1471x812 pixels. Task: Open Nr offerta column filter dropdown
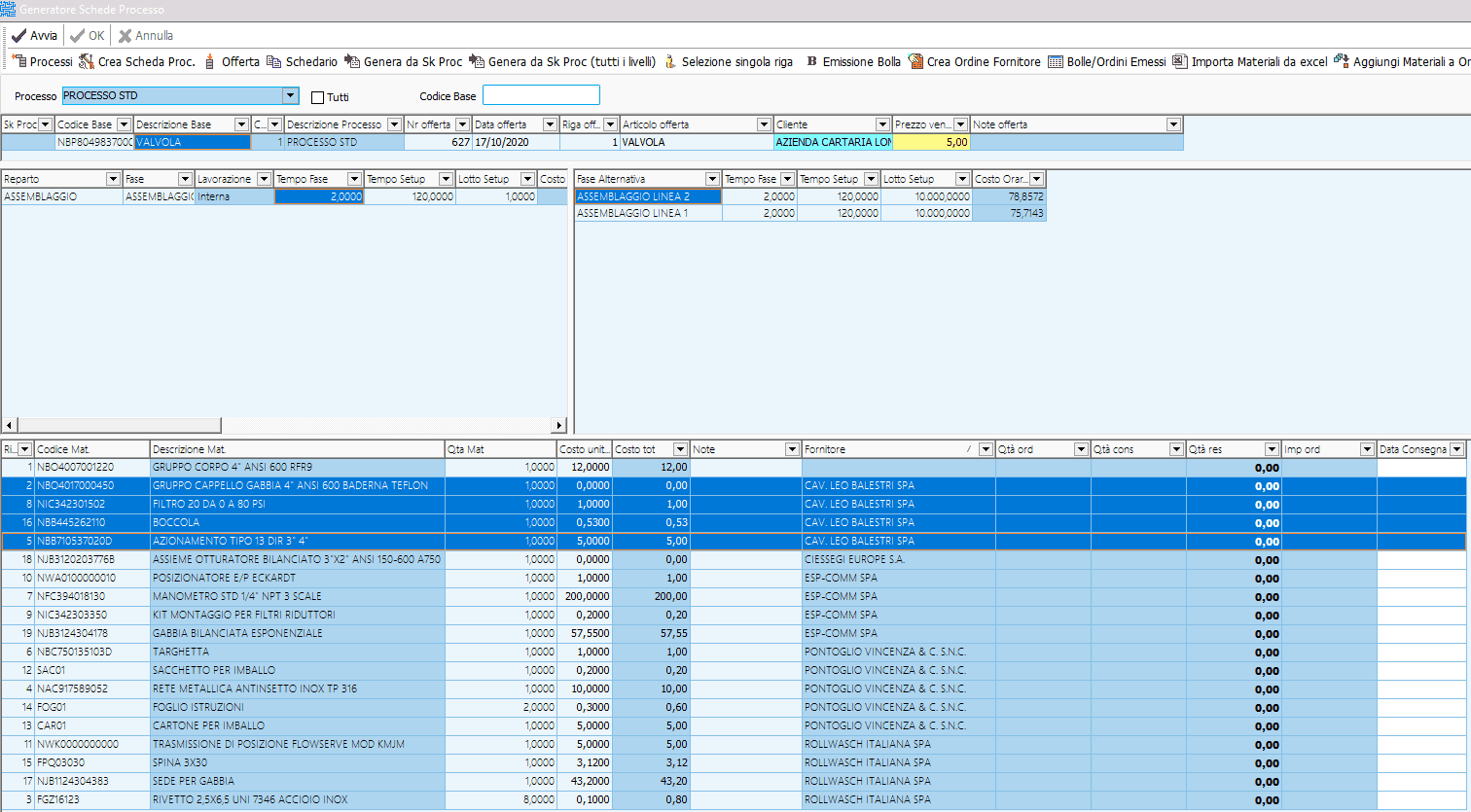(x=462, y=124)
